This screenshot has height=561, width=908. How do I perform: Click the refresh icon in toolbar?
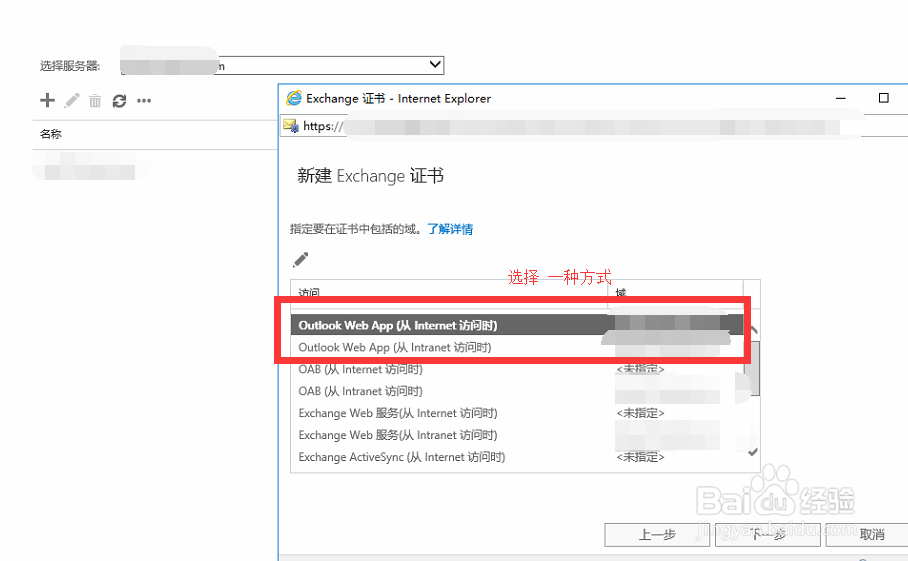coord(119,101)
